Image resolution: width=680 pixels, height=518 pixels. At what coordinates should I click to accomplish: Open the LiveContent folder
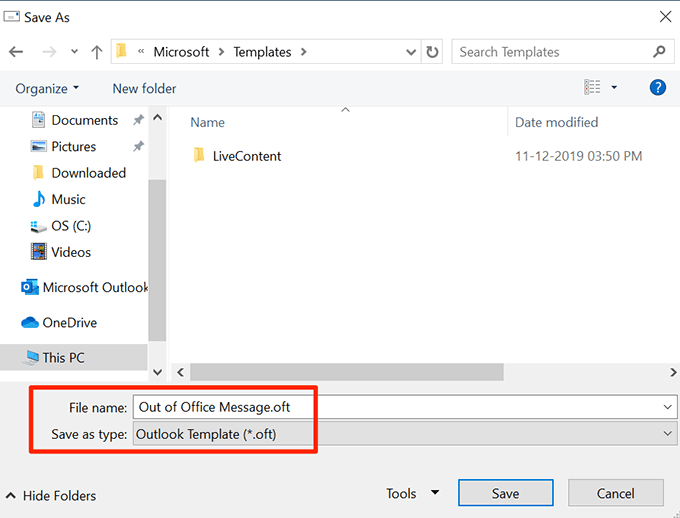(x=246, y=156)
